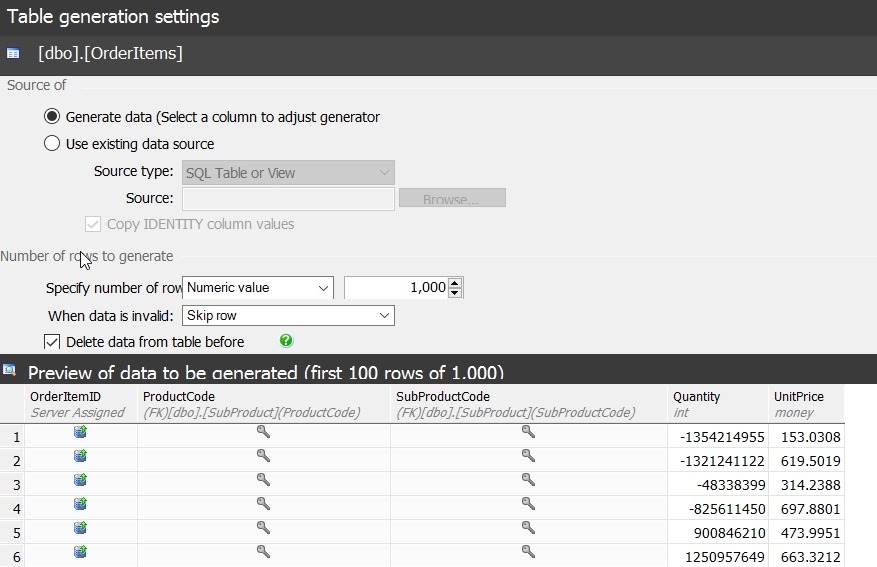This screenshot has height=567, width=877.
Task: Click Quantity cell -1354214955
Action: click(718, 437)
